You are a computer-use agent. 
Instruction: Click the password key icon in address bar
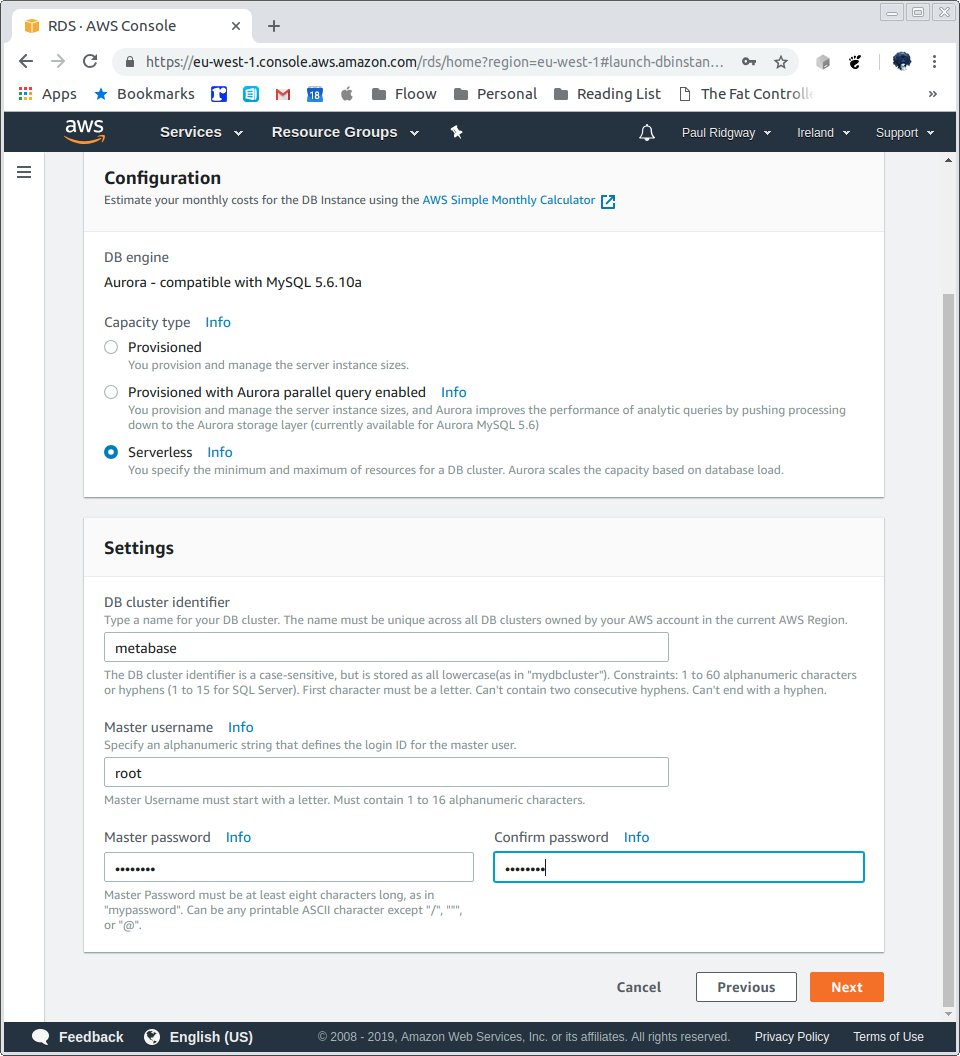pos(749,61)
